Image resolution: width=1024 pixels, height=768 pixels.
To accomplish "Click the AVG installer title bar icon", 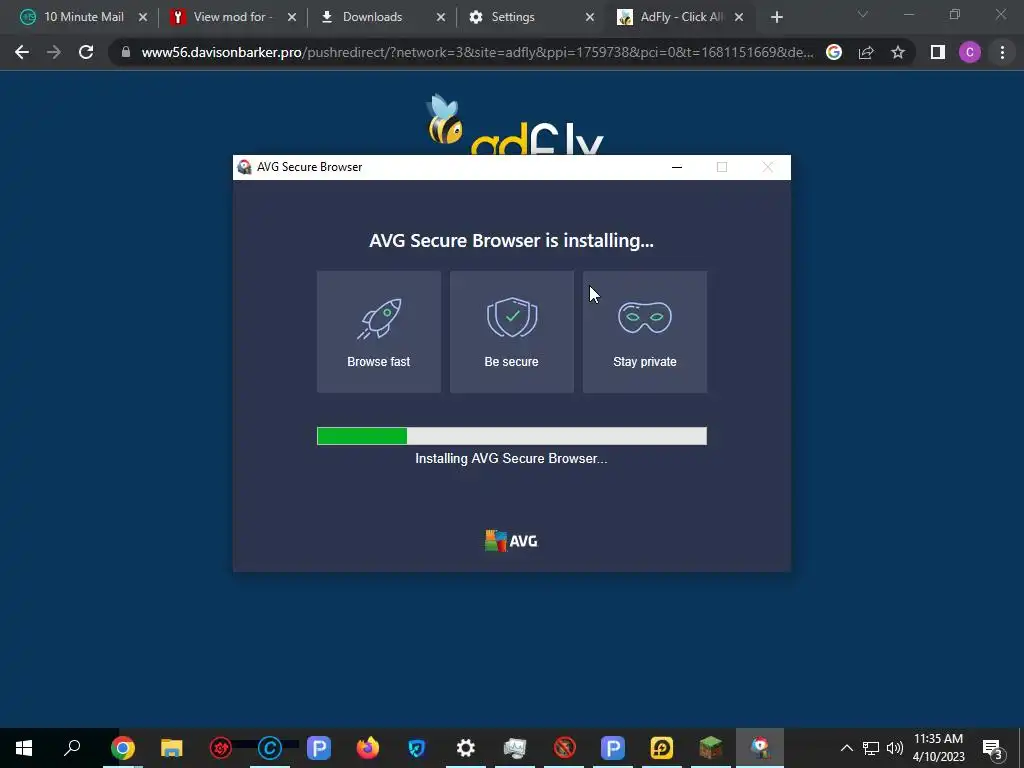I will click(244, 167).
